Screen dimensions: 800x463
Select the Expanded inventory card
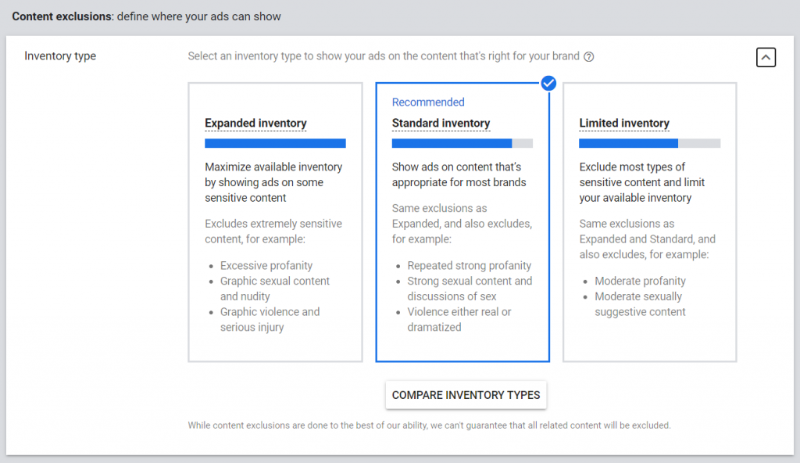(275, 221)
